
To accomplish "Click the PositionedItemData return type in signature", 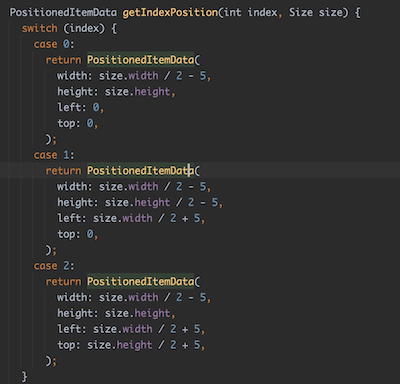I will (63, 13).
